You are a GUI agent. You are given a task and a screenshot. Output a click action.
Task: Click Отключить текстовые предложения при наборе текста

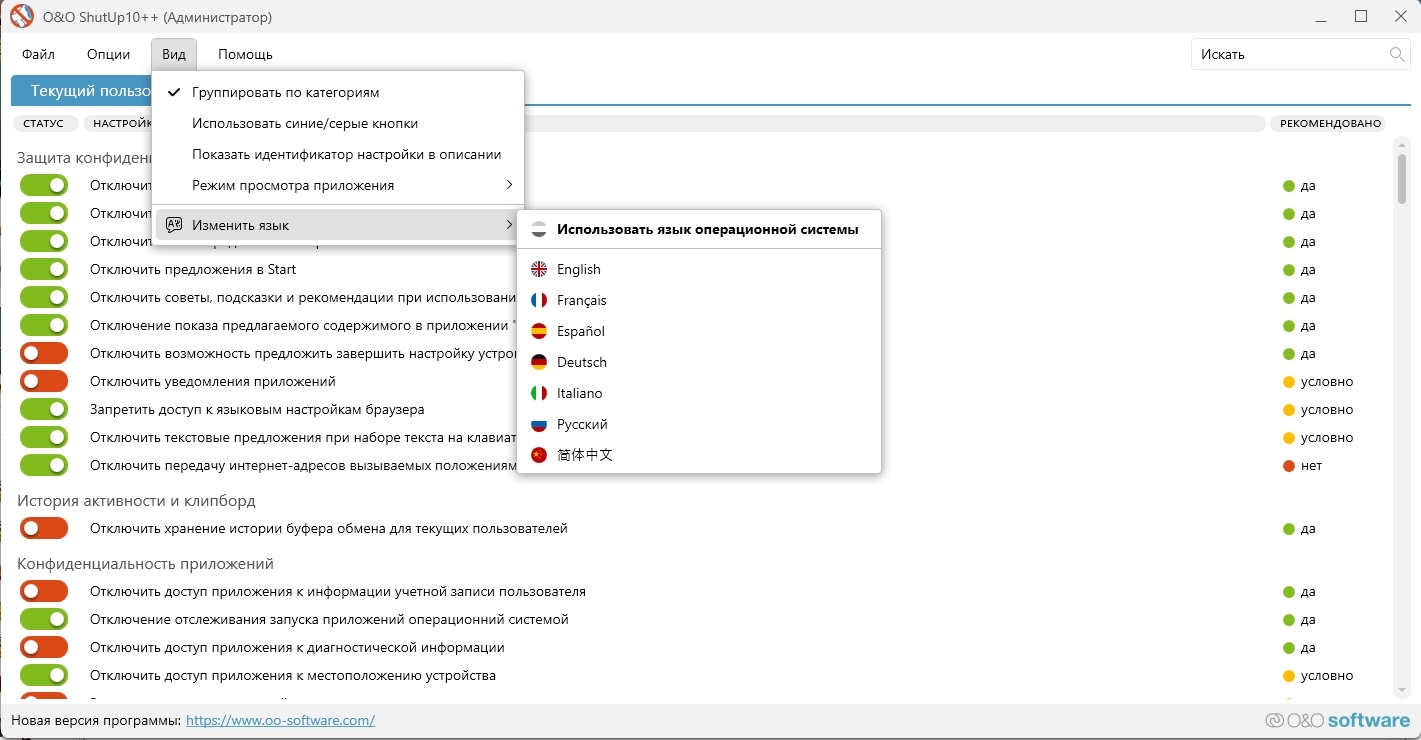coord(303,437)
